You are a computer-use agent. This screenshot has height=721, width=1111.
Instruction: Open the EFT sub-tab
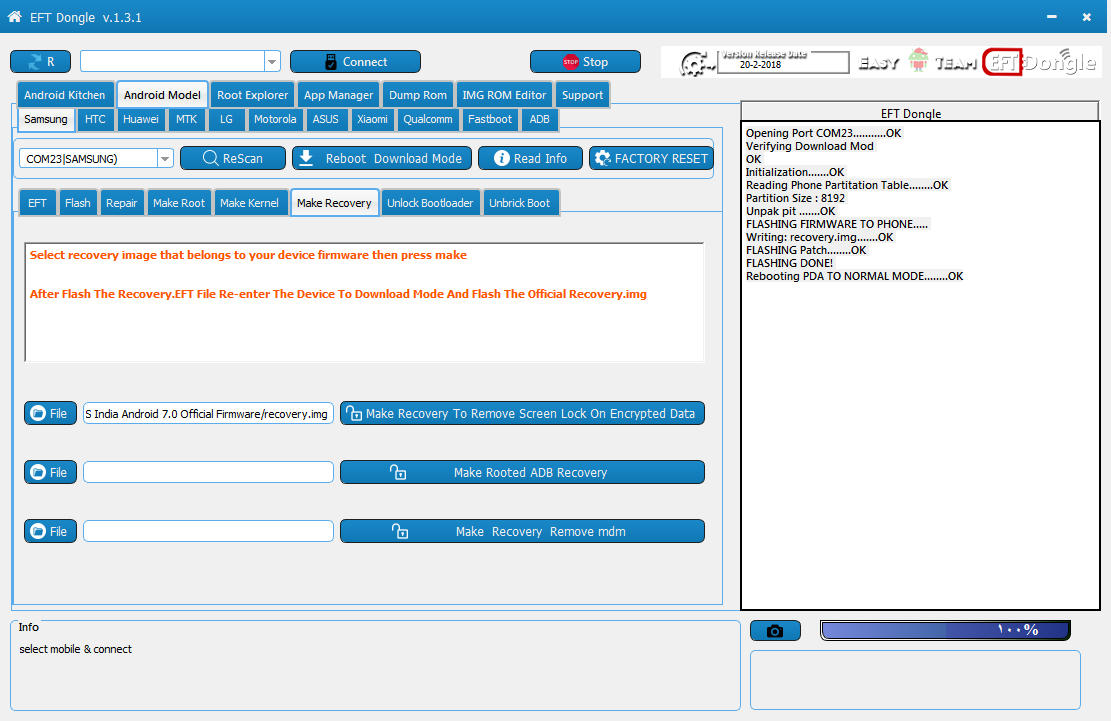(x=38, y=203)
